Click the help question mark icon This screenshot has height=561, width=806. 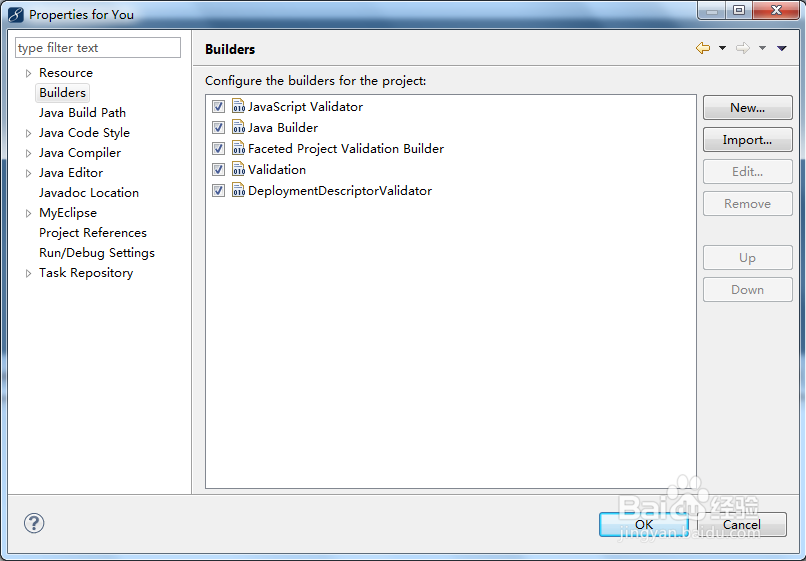[x=34, y=523]
